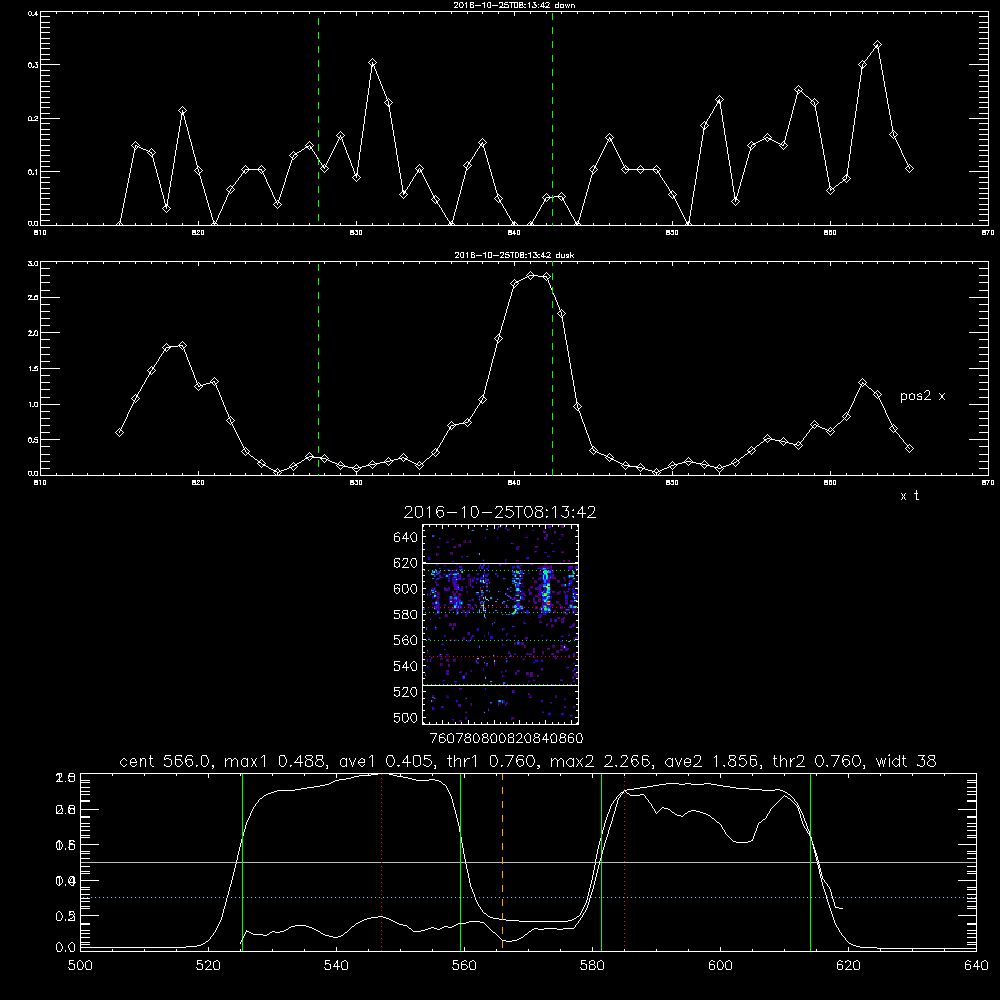Click the "540" y-axis label beside the heatmap
Screen dimensions: 1000x1000
tap(406, 666)
